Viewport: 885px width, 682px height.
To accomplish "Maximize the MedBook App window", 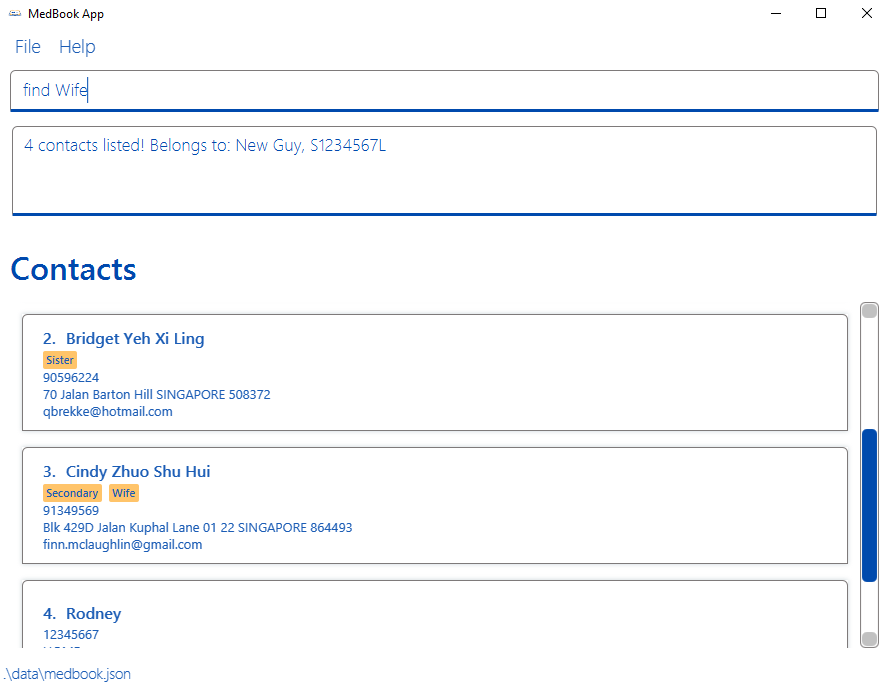I will tap(821, 14).
